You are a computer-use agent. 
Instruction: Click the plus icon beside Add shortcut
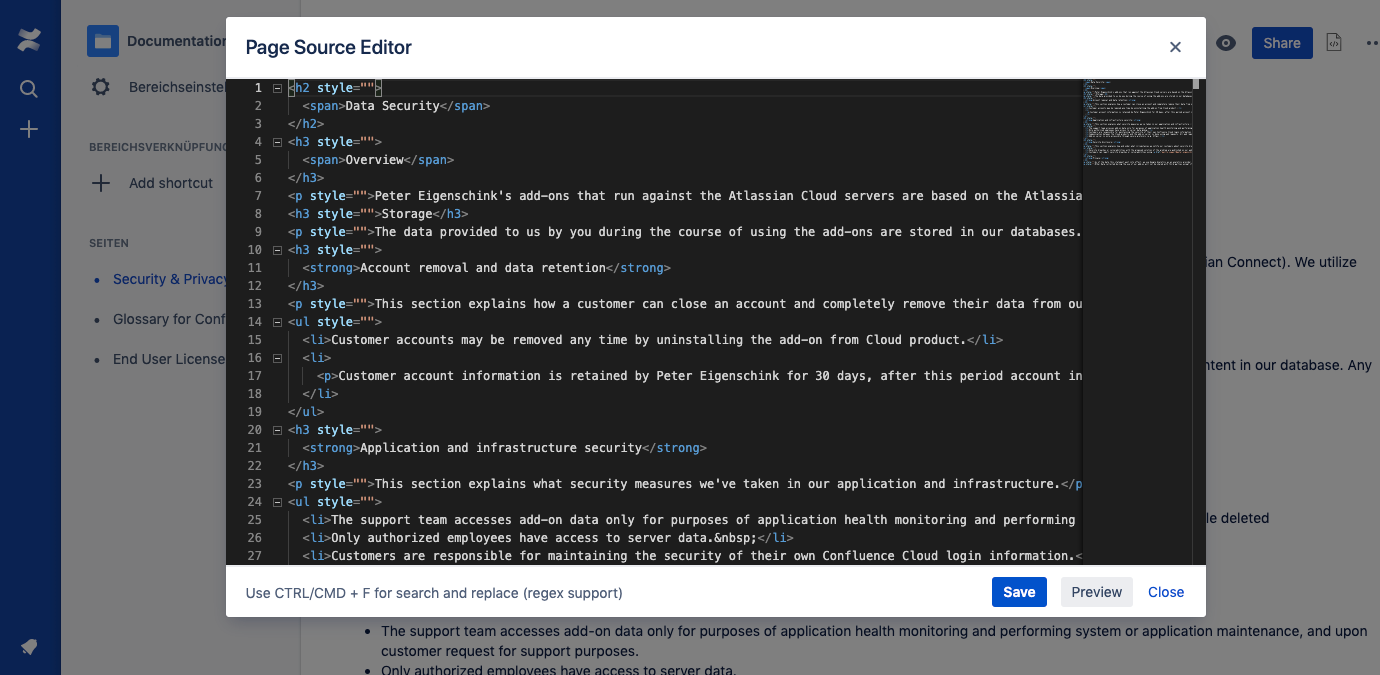pyautogui.click(x=101, y=183)
